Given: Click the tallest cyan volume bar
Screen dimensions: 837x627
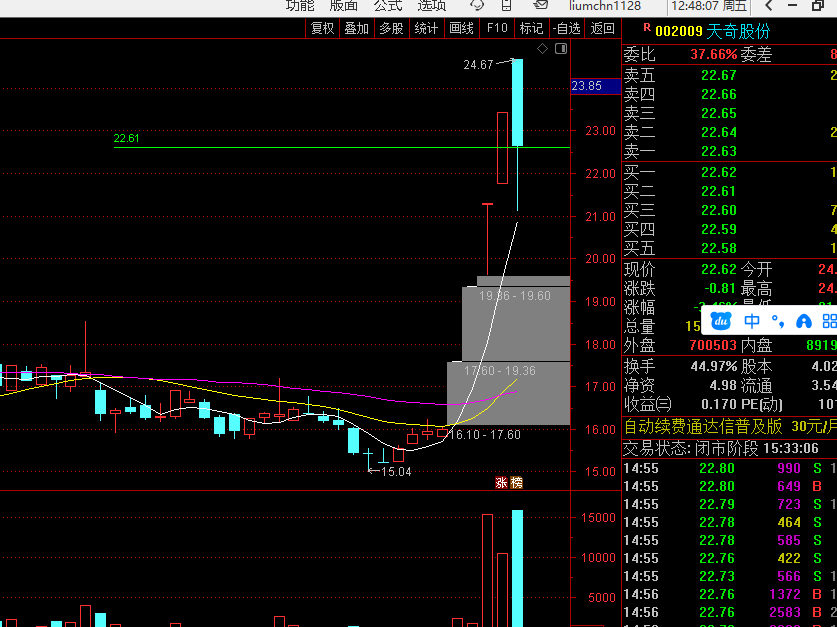Looking at the screenshot, I should pos(517,568).
